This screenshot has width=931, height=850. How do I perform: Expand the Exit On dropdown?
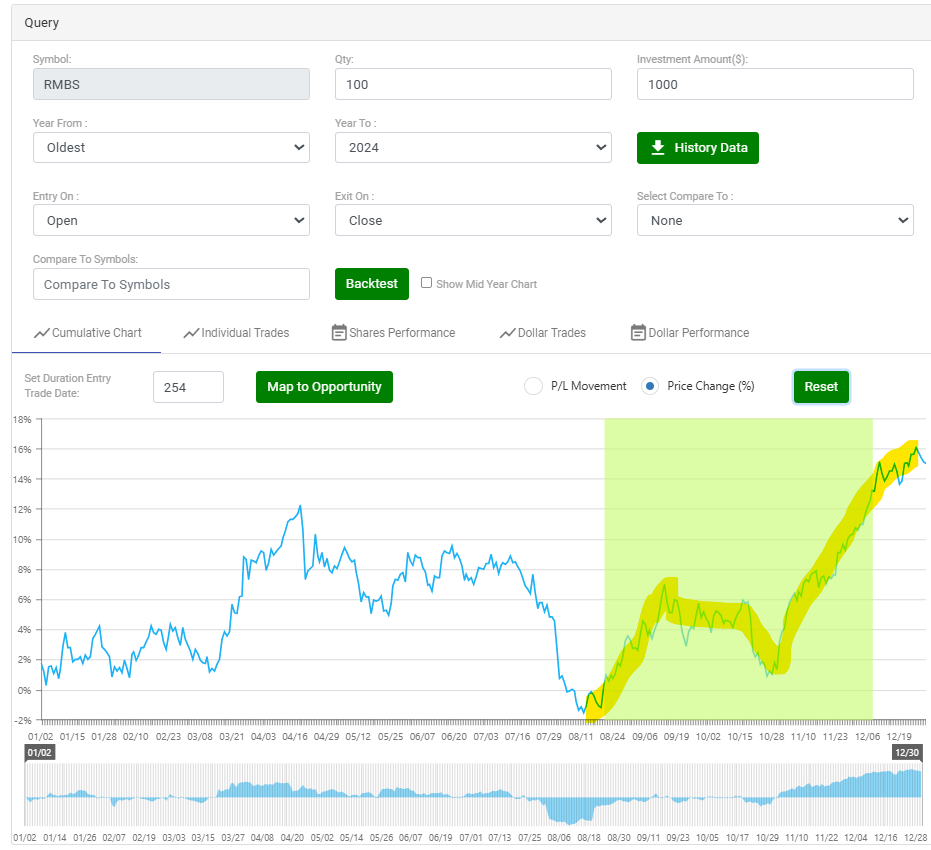[473, 220]
